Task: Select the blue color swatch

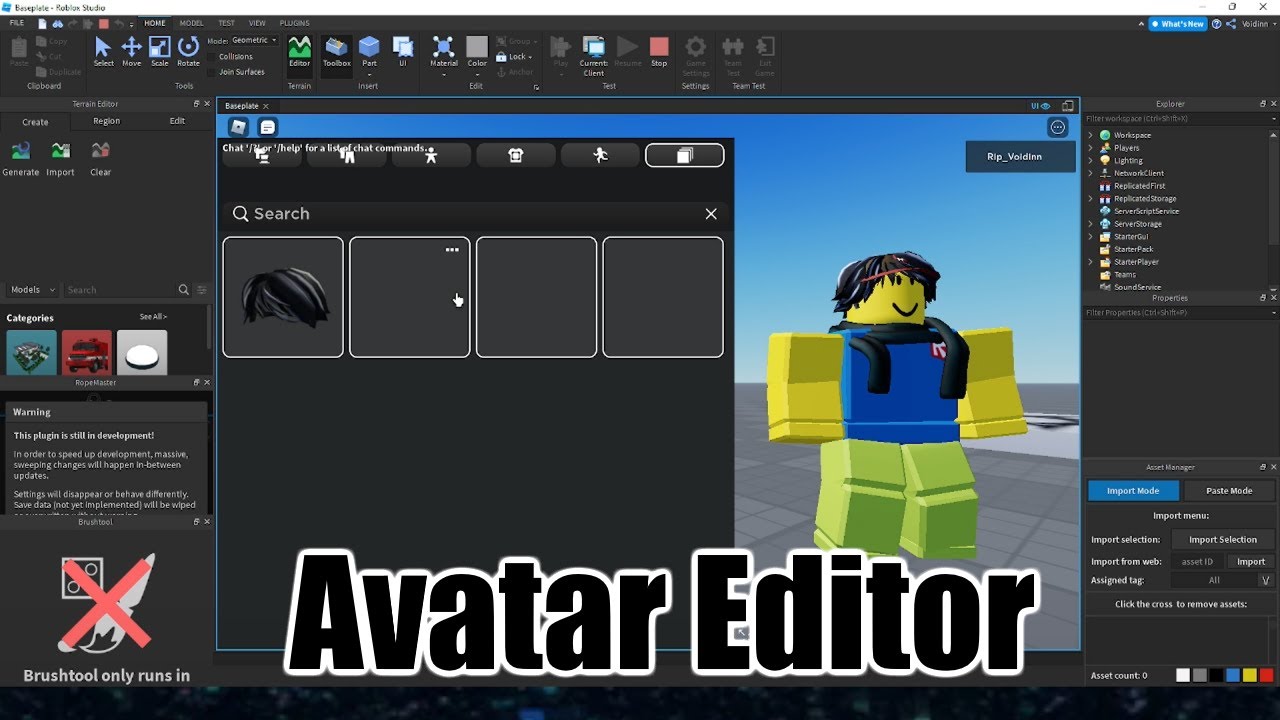Action: 1233,675
